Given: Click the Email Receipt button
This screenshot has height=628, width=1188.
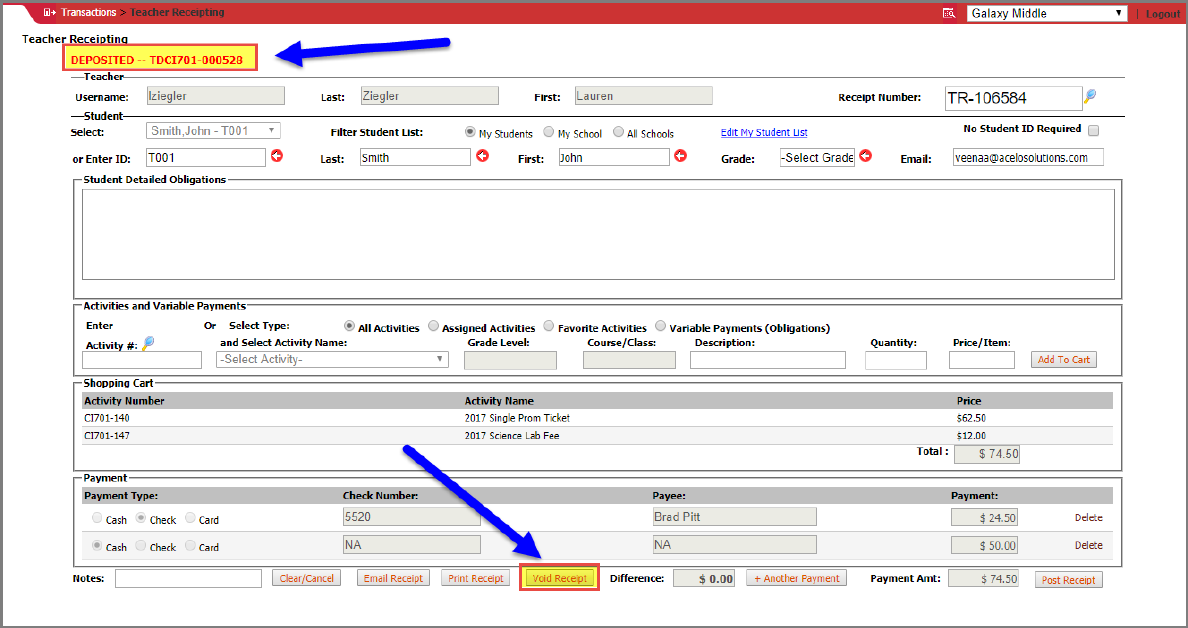Looking at the screenshot, I should point(393,578).
